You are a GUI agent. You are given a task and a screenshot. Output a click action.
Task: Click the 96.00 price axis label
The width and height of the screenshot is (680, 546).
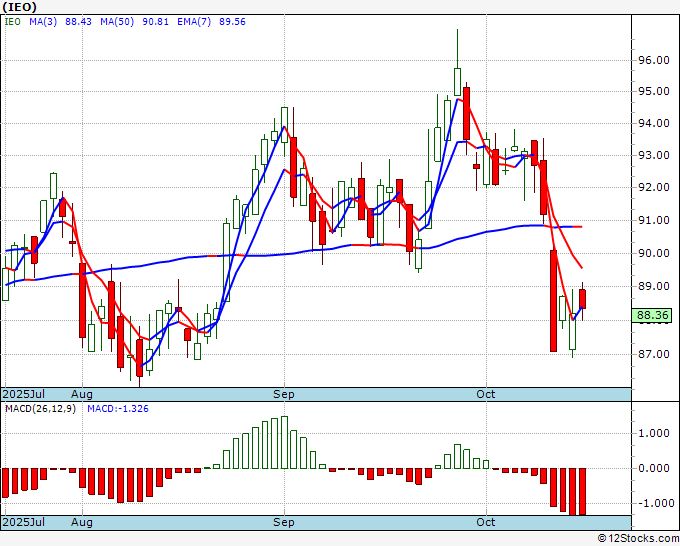click(654, 60)
